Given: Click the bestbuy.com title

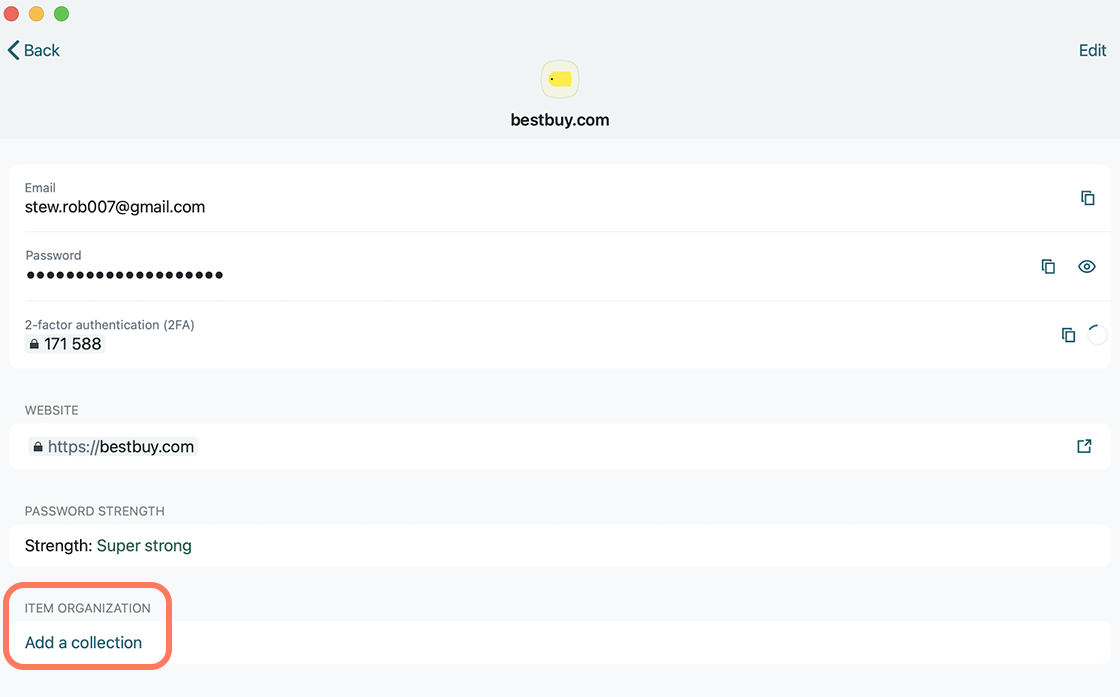Looking at the screenshot, I should [560, 120].
